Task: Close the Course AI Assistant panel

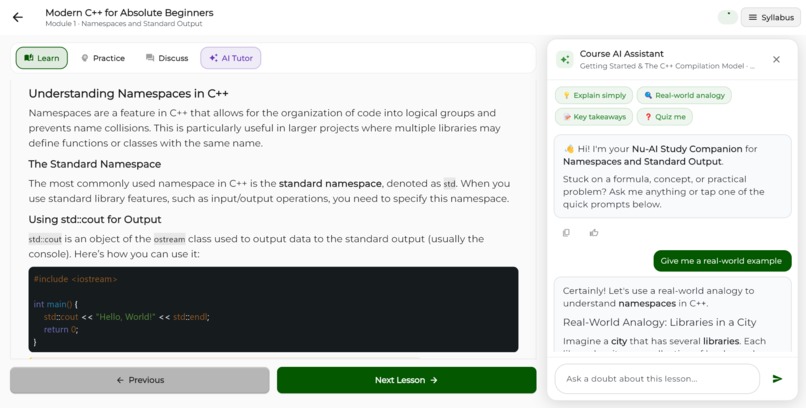Action: [776, 60]
